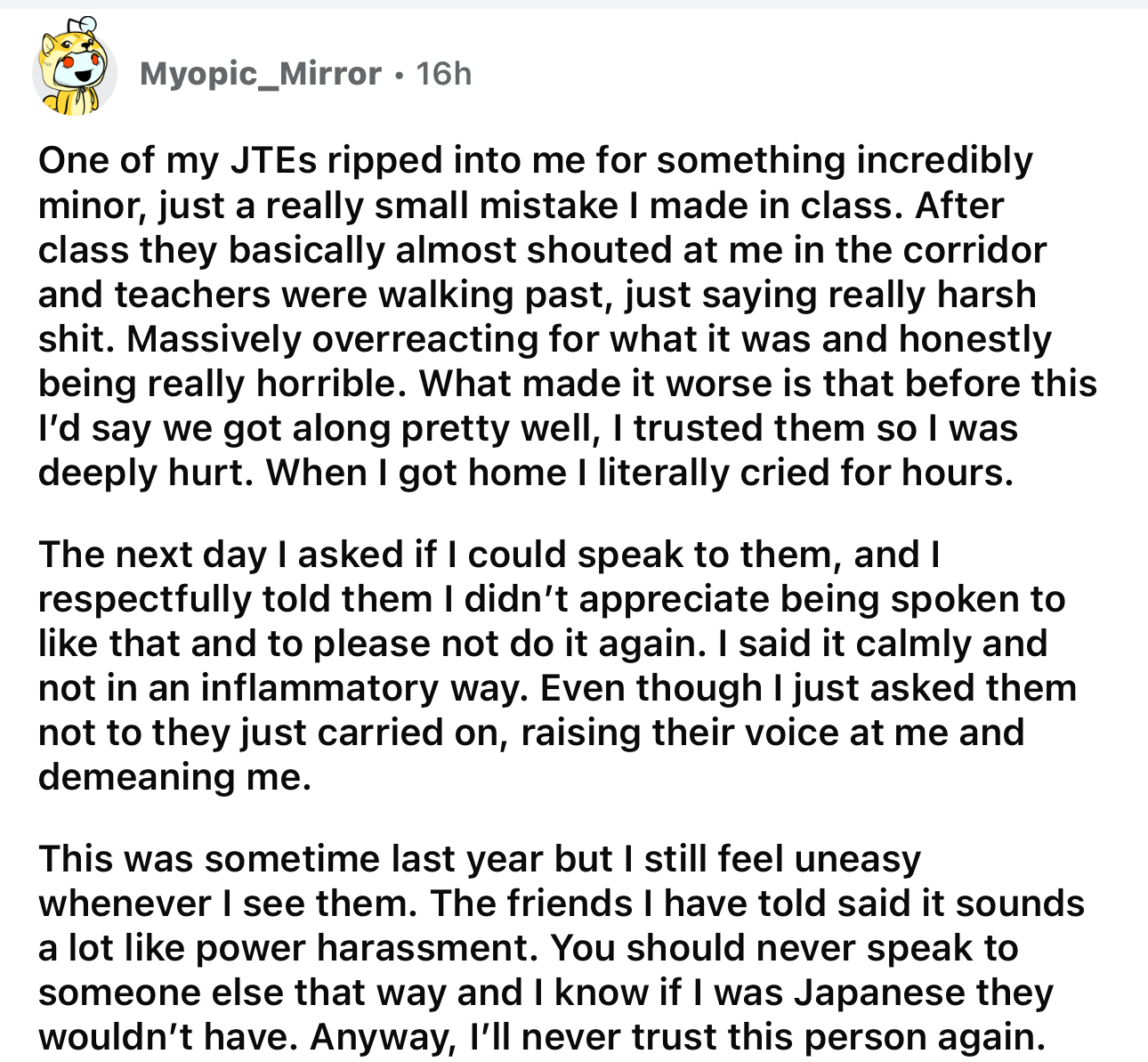The width and height of the screenshot is (1148, 1062).
Task: Open the Myopic_Mirror username profile link
Action: 261,73
